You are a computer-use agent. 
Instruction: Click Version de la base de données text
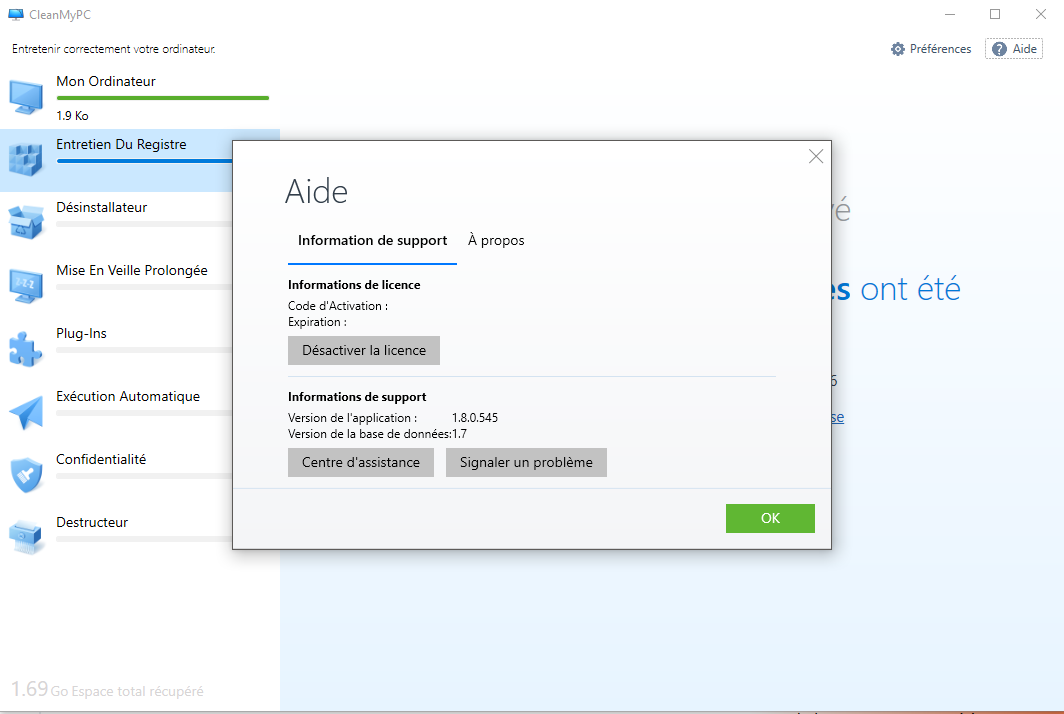370,434
